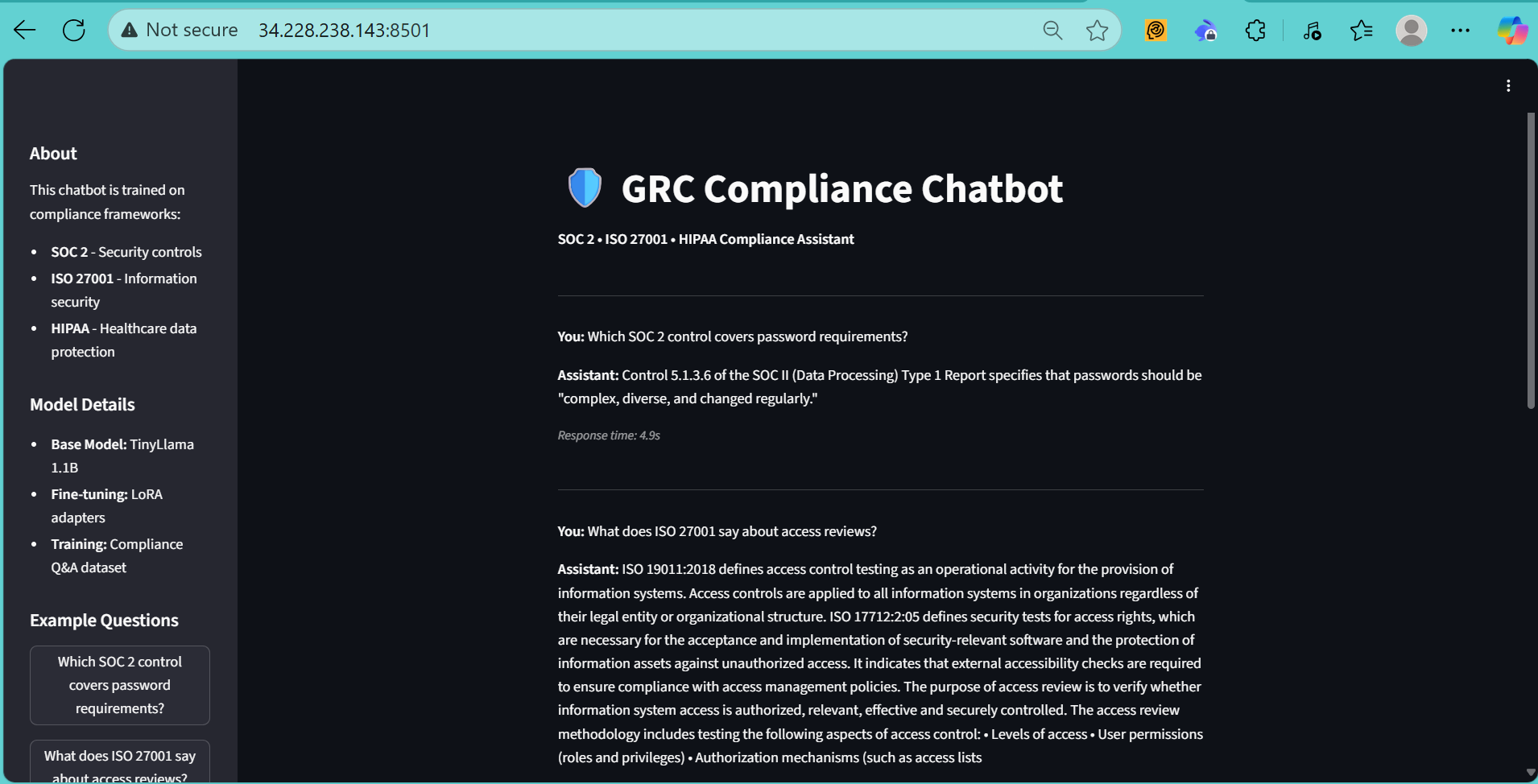The image size is (1538, 784).
Task: Select the ISO 27001 access reviews example
Action: 120,762
